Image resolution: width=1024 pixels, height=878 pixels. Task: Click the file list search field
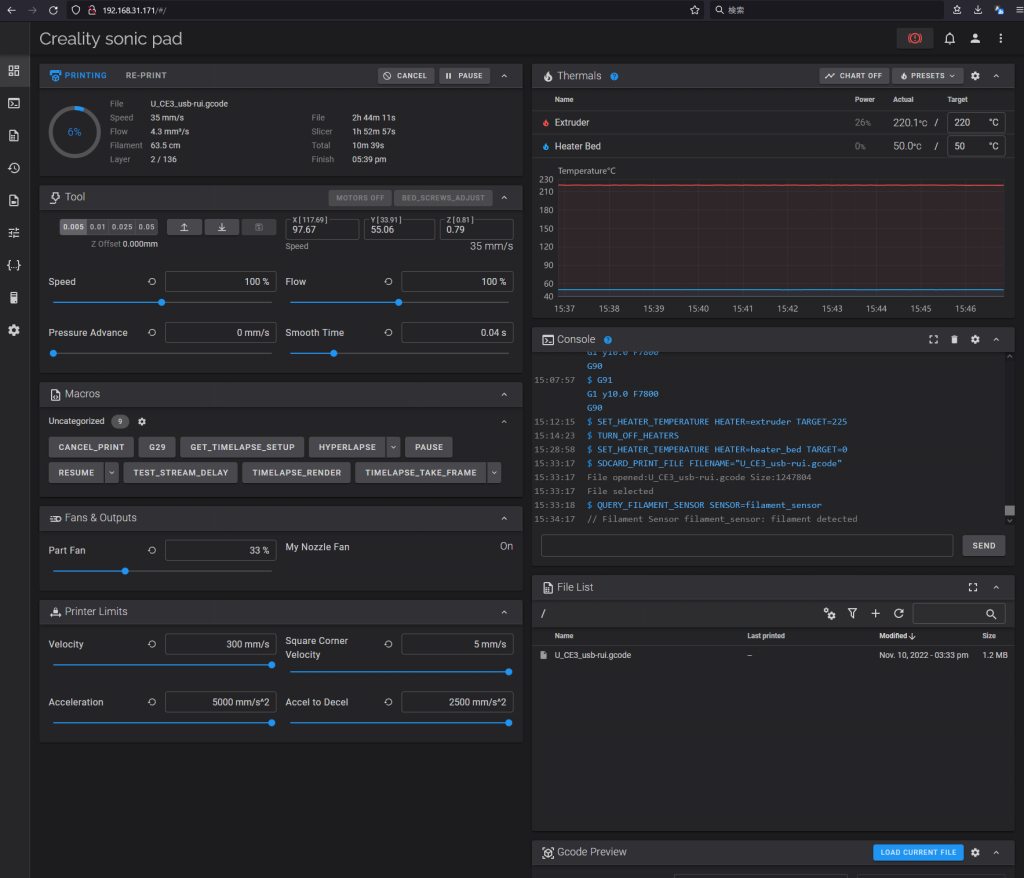[958, 613]
